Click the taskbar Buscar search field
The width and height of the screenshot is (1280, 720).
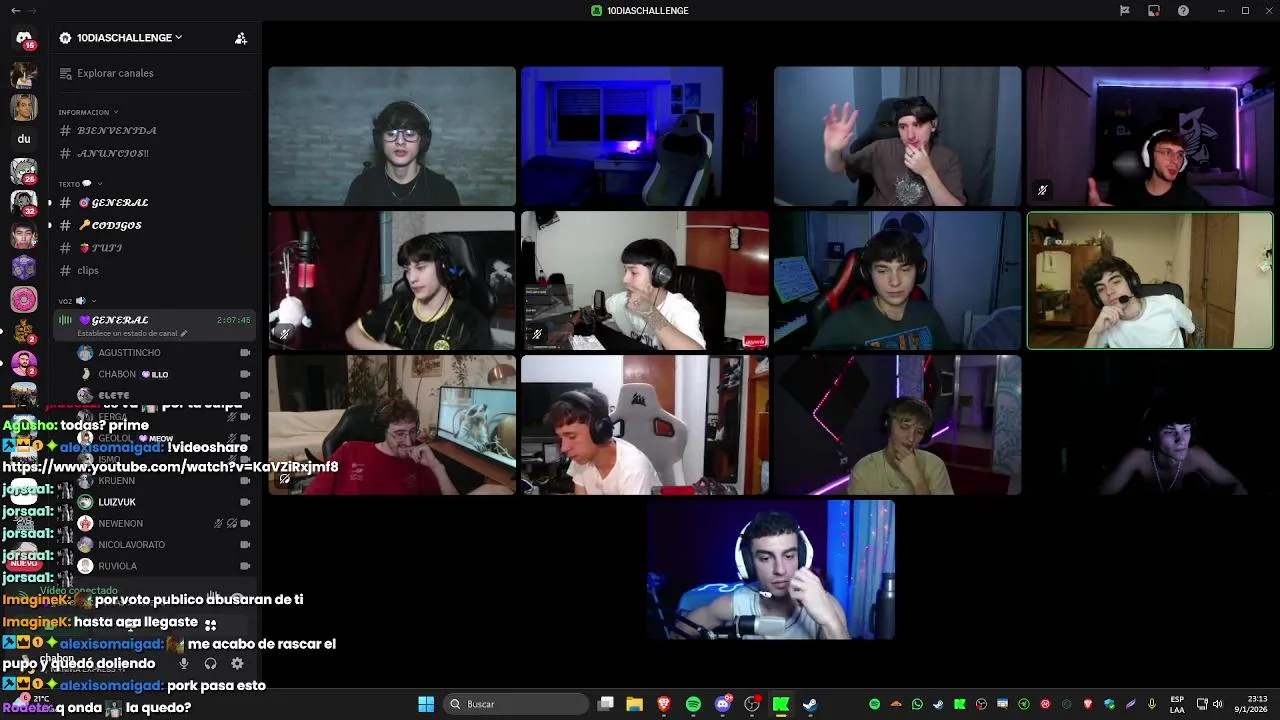click(516, 704)
